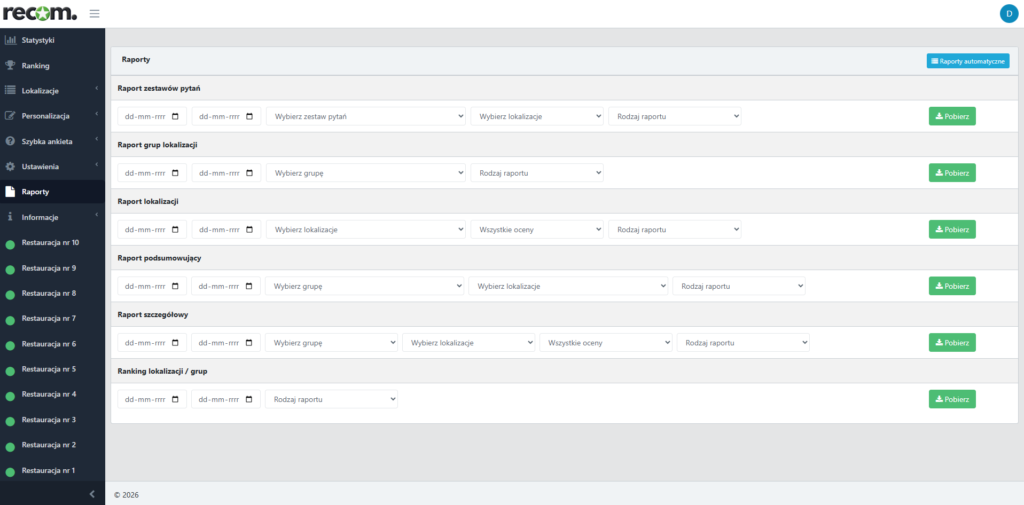Click the Statystyki bar chart icon
This screenshot has height=505, width=1024.
pyautogui.click(x=11, y=40)
